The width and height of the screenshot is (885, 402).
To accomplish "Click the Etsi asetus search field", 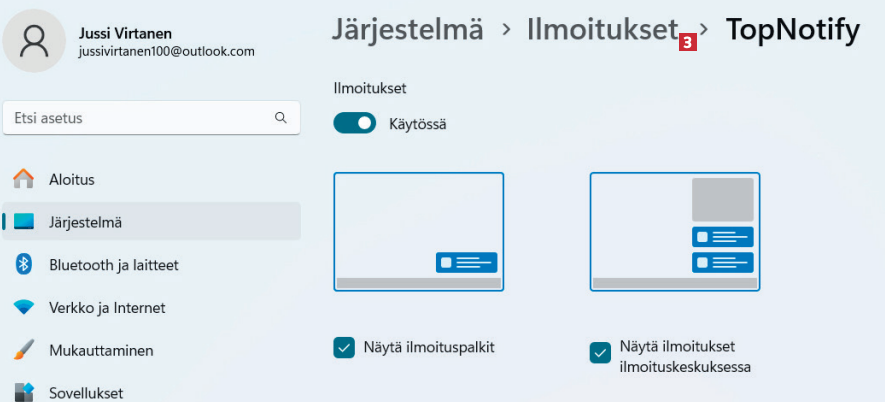I will (x=140, y=118).
